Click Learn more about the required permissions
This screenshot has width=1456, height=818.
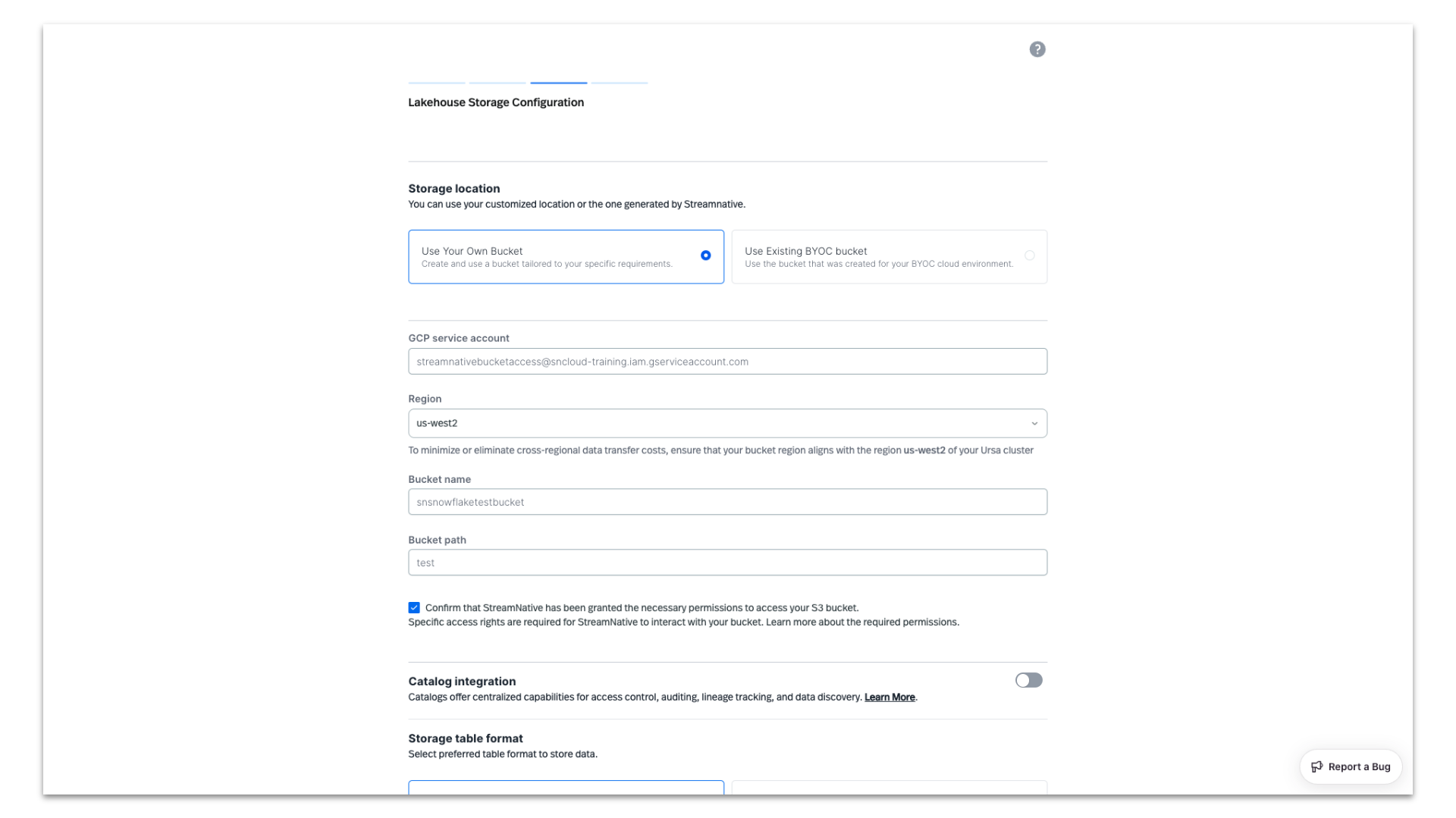coord(861,622)
